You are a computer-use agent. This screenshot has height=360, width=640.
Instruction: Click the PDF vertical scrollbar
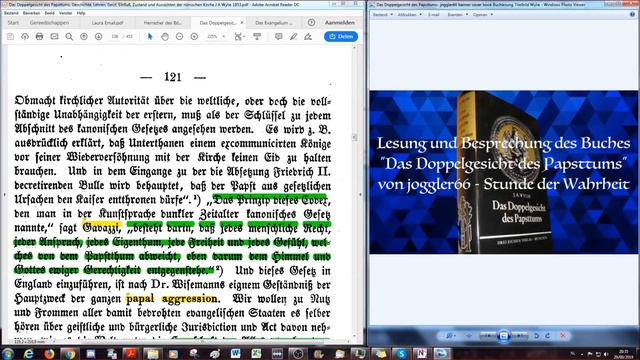[354, 192]
